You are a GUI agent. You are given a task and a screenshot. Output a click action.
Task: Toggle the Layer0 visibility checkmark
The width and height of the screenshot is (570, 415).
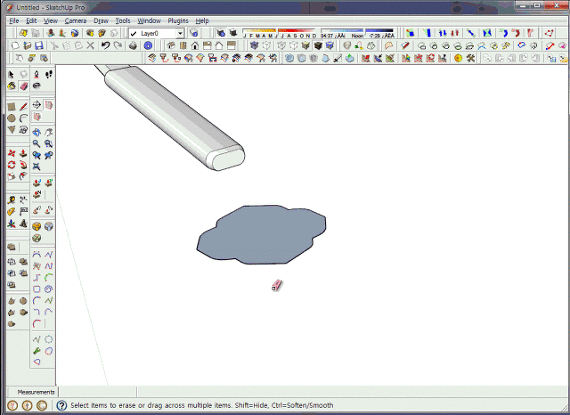tap(133, 33)
